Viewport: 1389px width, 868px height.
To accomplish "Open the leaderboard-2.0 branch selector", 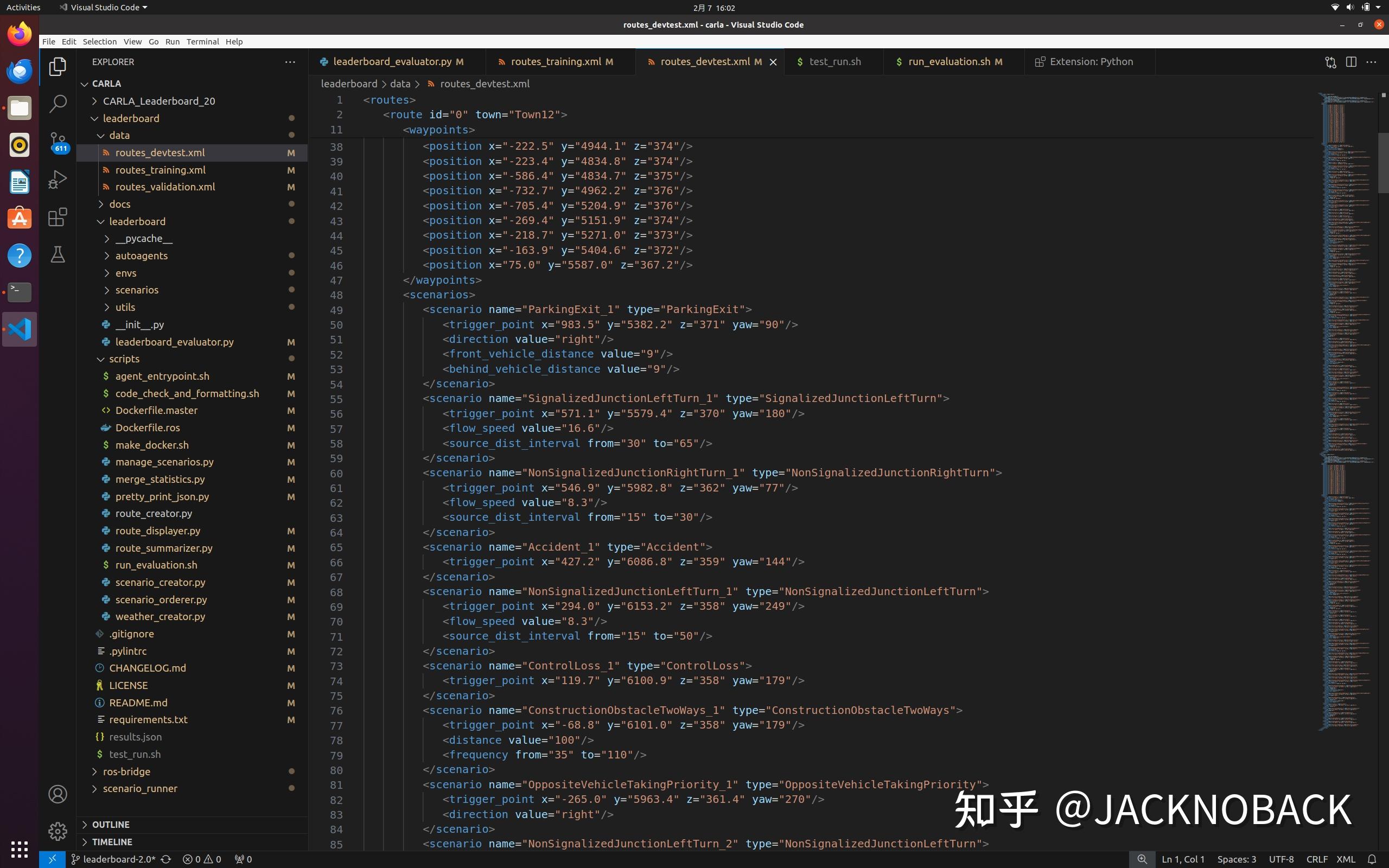I will (x=113, y=859).
